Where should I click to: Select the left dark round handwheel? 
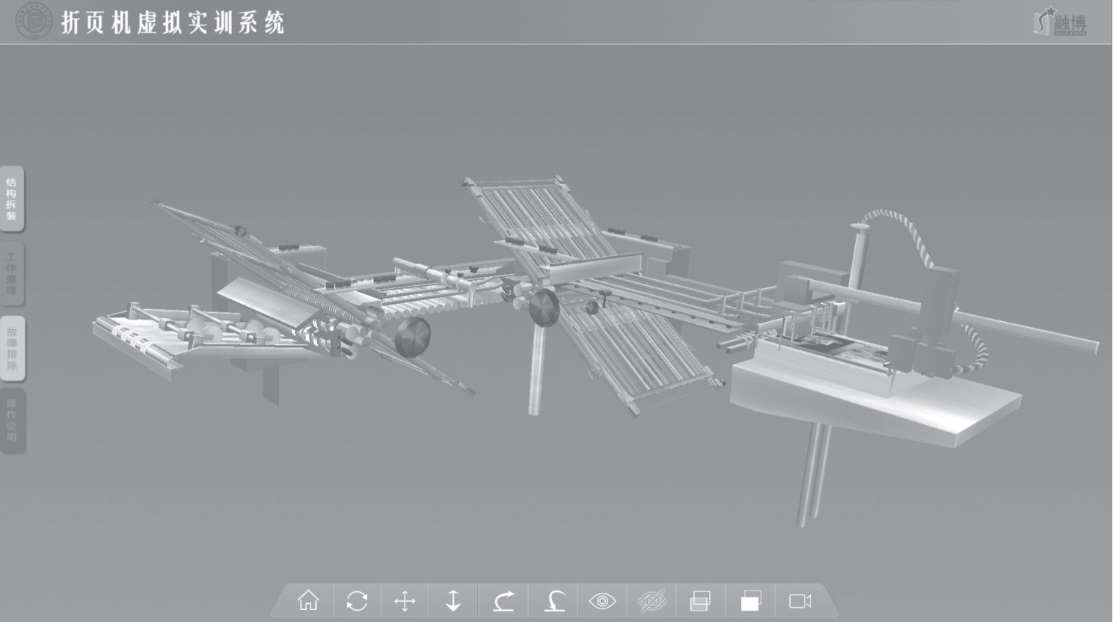(x=412, y=337)
